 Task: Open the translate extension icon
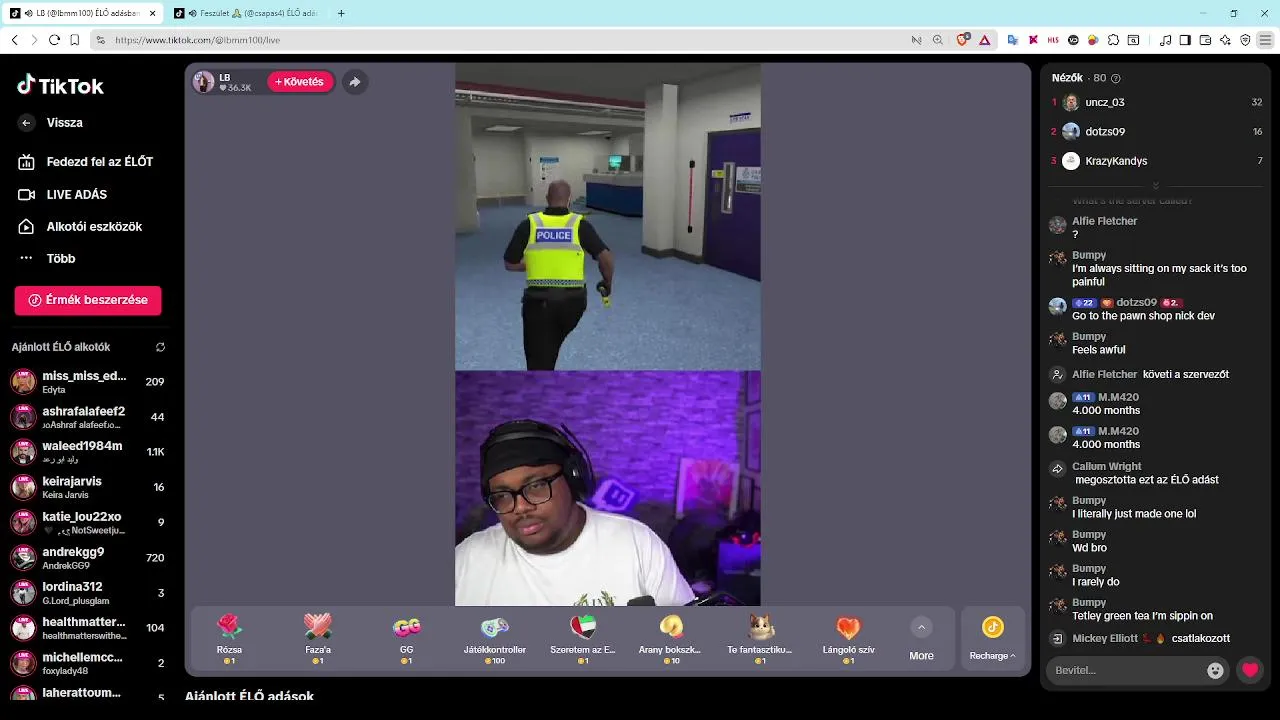pos(1012,40)
